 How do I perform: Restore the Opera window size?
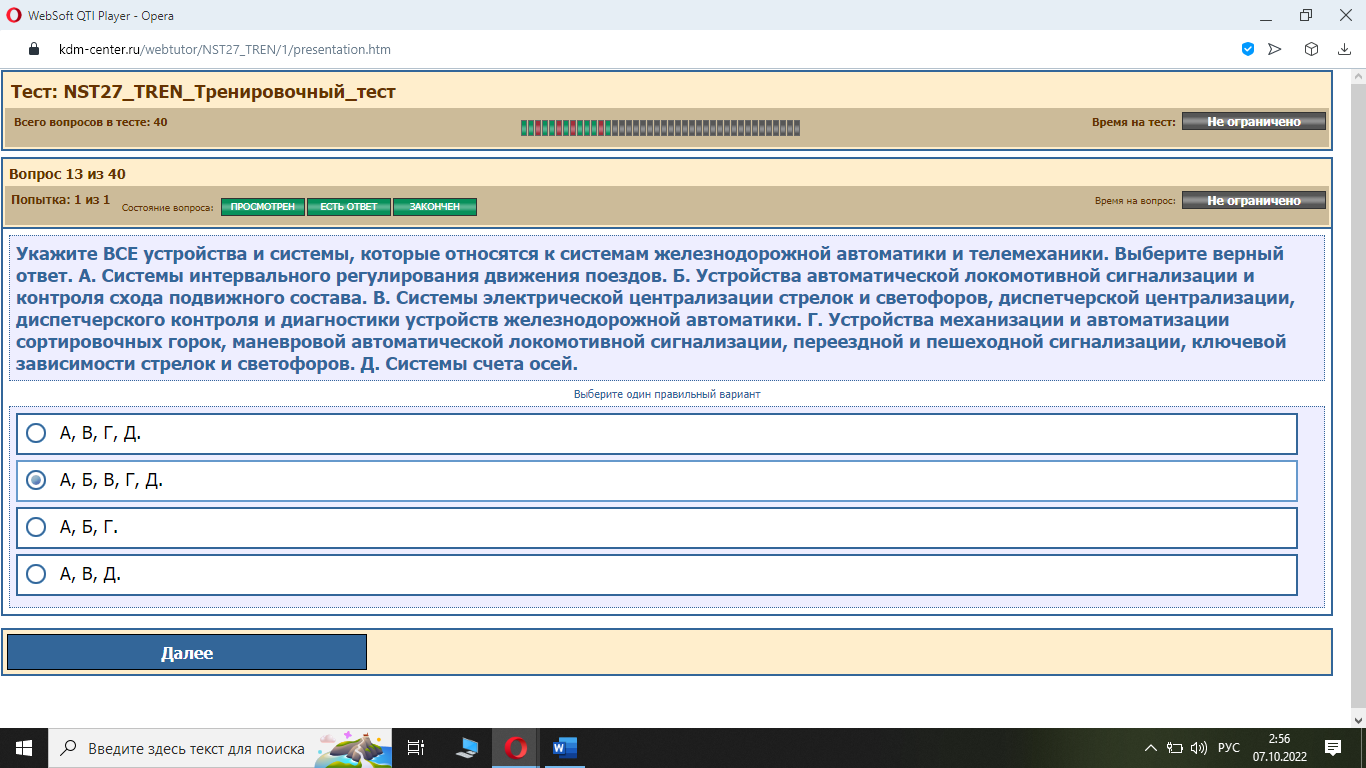tap(1306, 15)
